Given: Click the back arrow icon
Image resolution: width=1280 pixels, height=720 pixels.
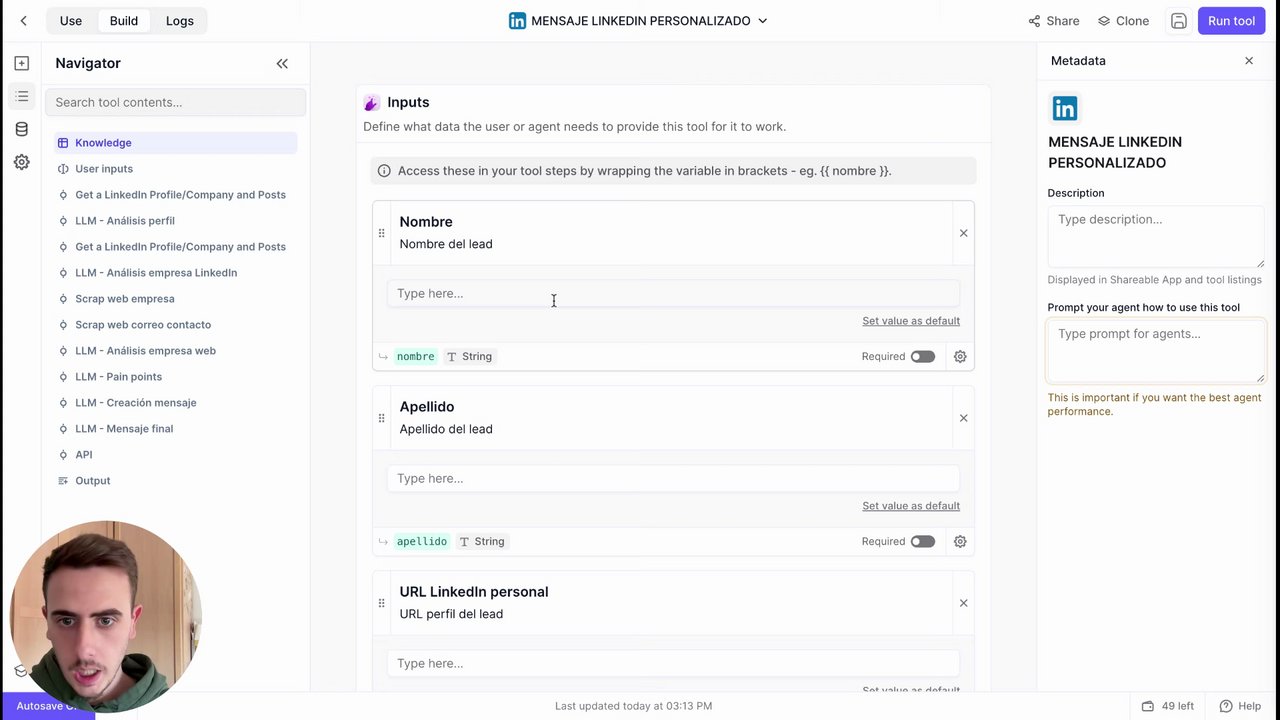Looking at the screenshot, I should click(x=23, y=21).
